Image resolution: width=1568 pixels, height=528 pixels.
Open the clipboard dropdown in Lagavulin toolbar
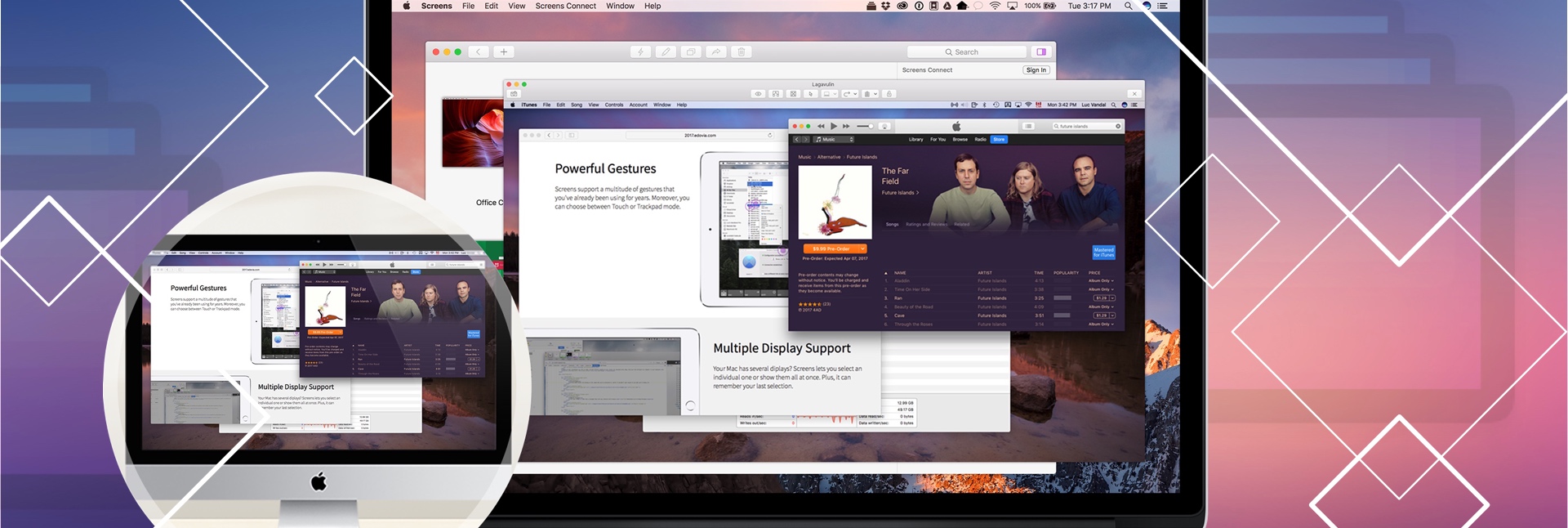(x=871, y=94)
